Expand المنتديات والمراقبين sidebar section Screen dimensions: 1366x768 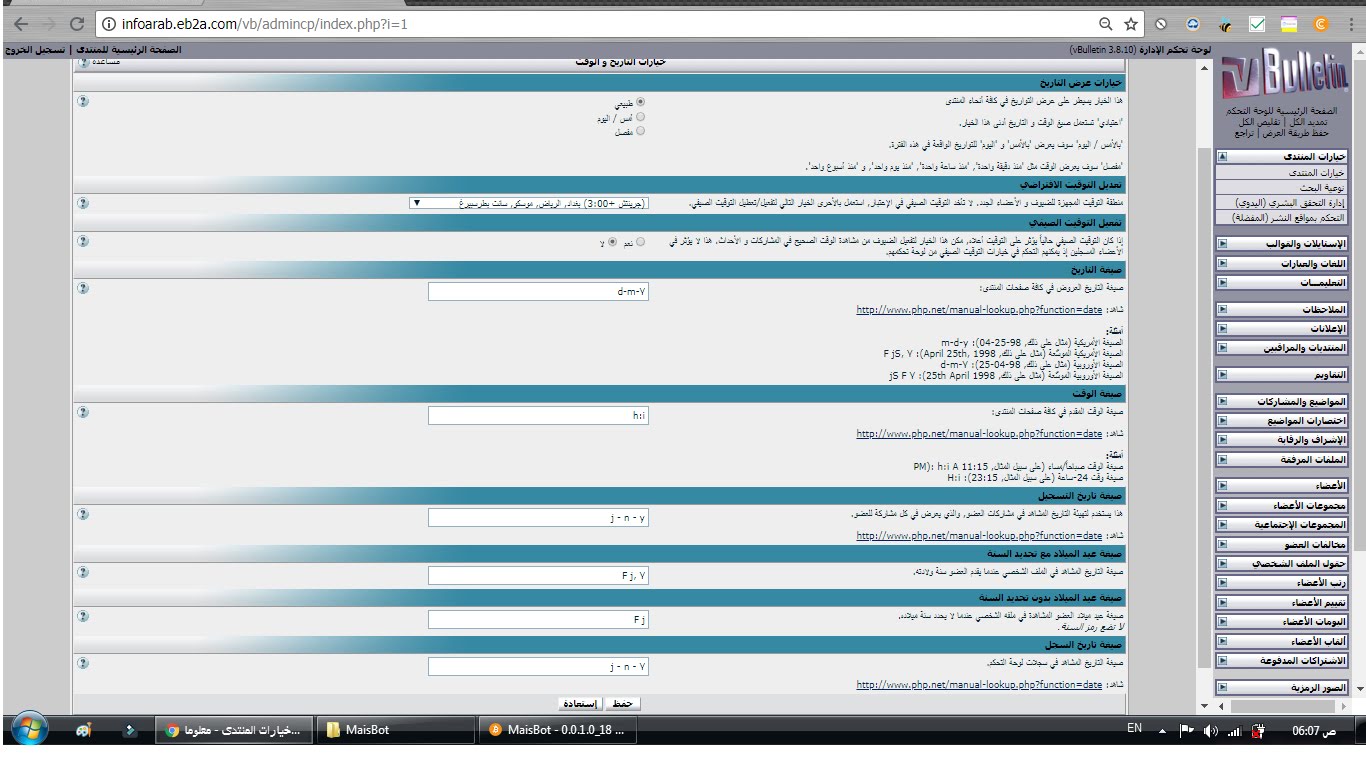click(1223, 347)
